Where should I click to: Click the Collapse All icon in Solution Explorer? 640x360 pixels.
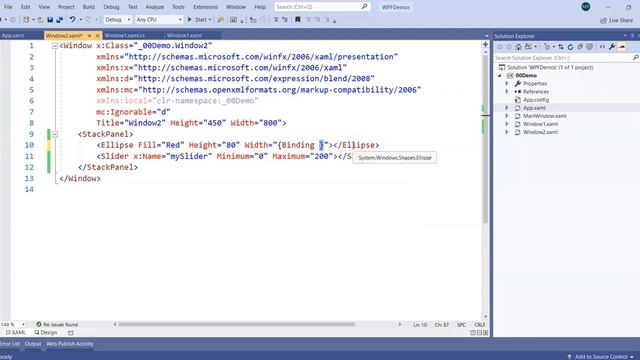[x=580, y=47]
